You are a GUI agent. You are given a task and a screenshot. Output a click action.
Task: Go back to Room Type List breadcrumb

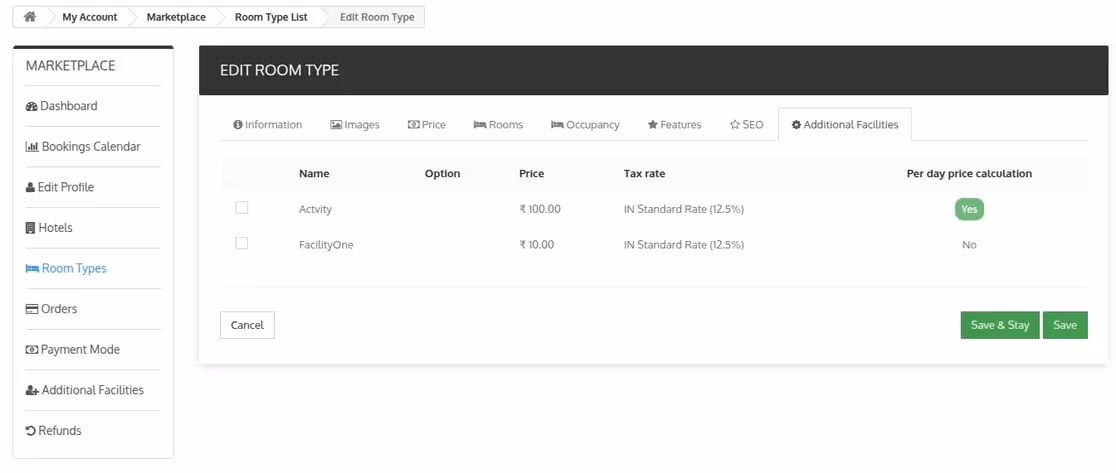[x=271, y=17]
